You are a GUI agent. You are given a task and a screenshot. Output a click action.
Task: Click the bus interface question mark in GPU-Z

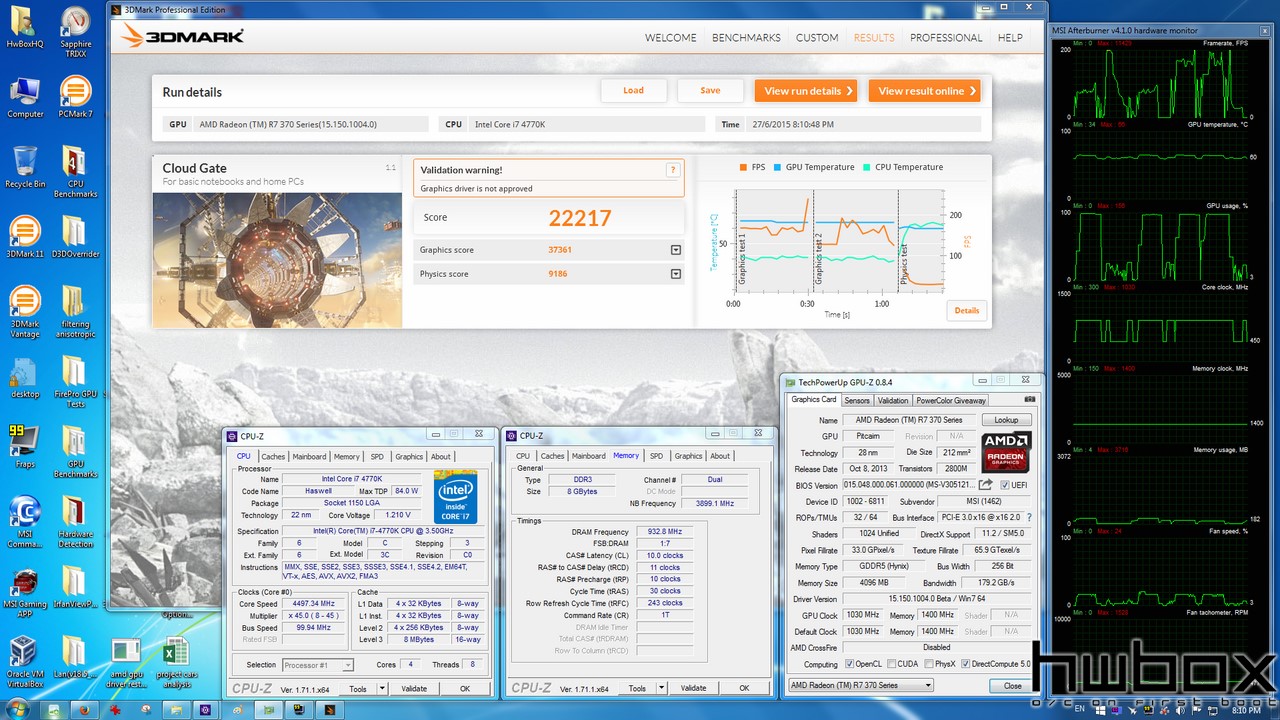[x=1029, y=518]
